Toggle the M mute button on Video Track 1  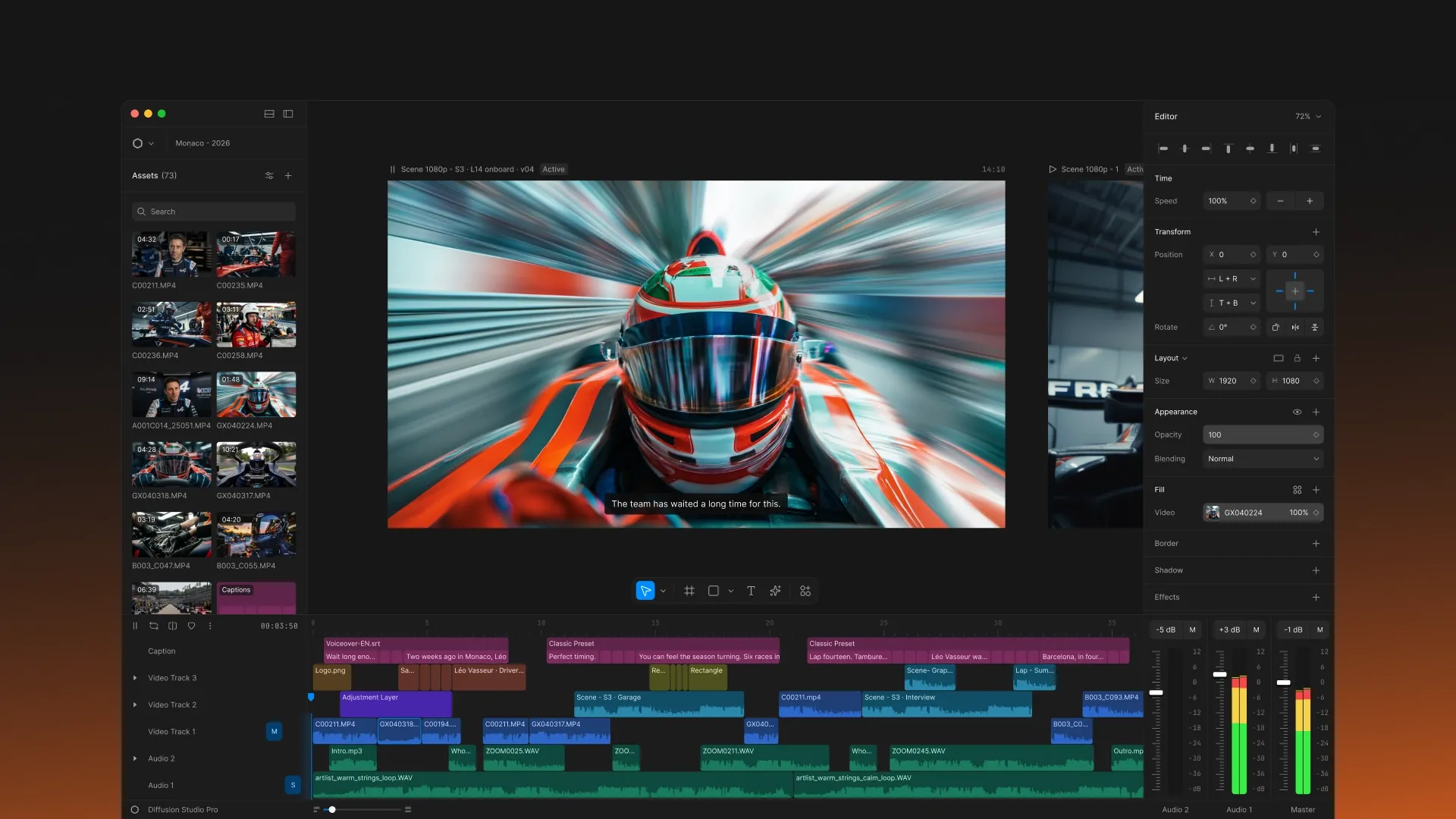[275, 731]
